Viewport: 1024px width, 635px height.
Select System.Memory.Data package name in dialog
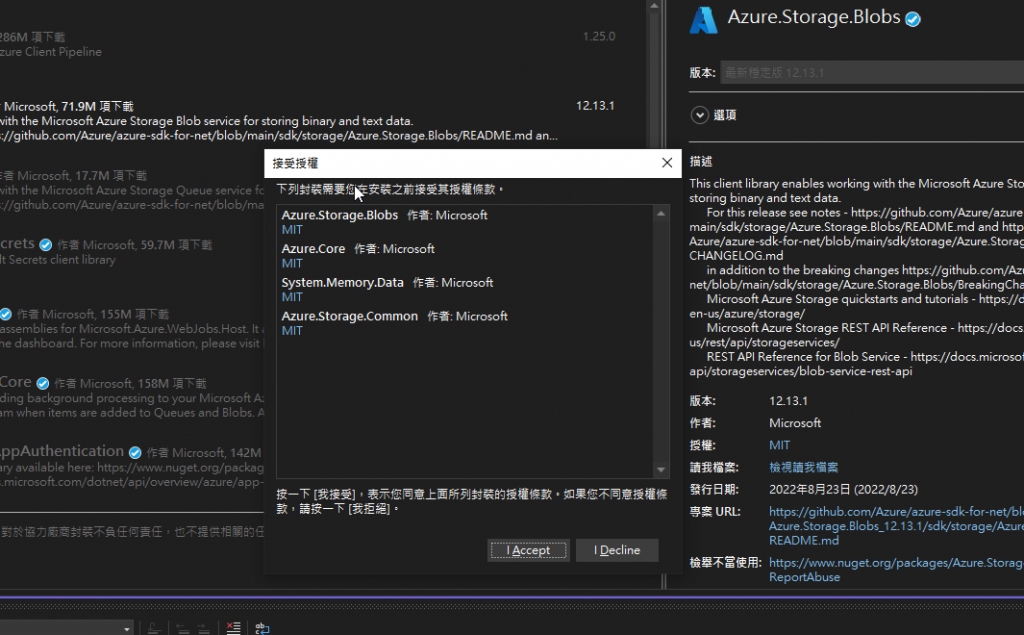342,282
